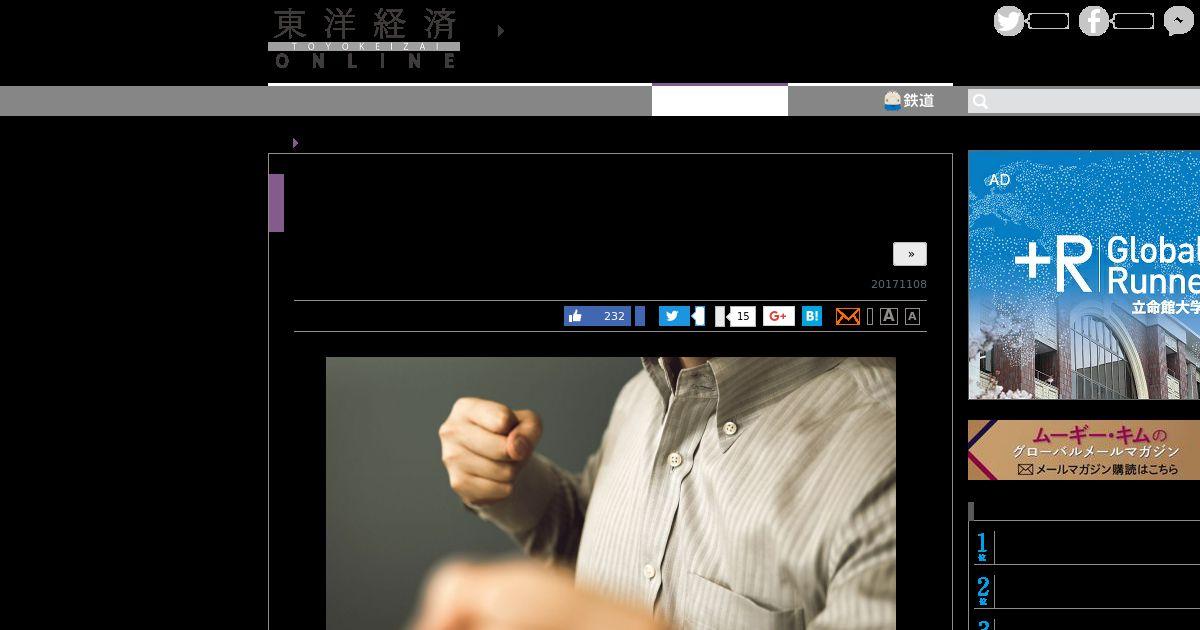
Task: Click the small arrow beside the logo
Action: pyautogui.click(x=501, y=31)
